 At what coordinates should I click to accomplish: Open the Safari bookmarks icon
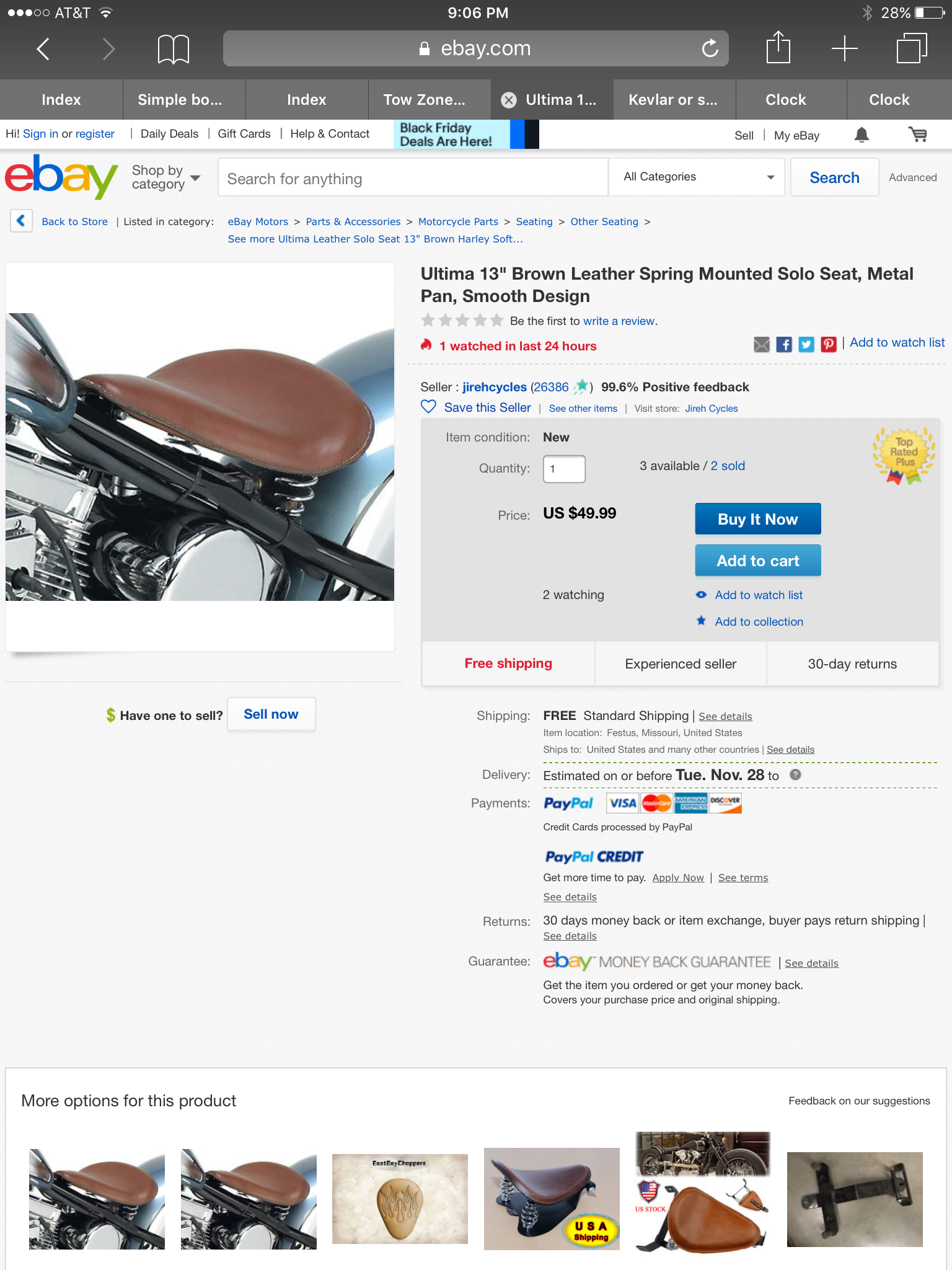click(174, 49)
